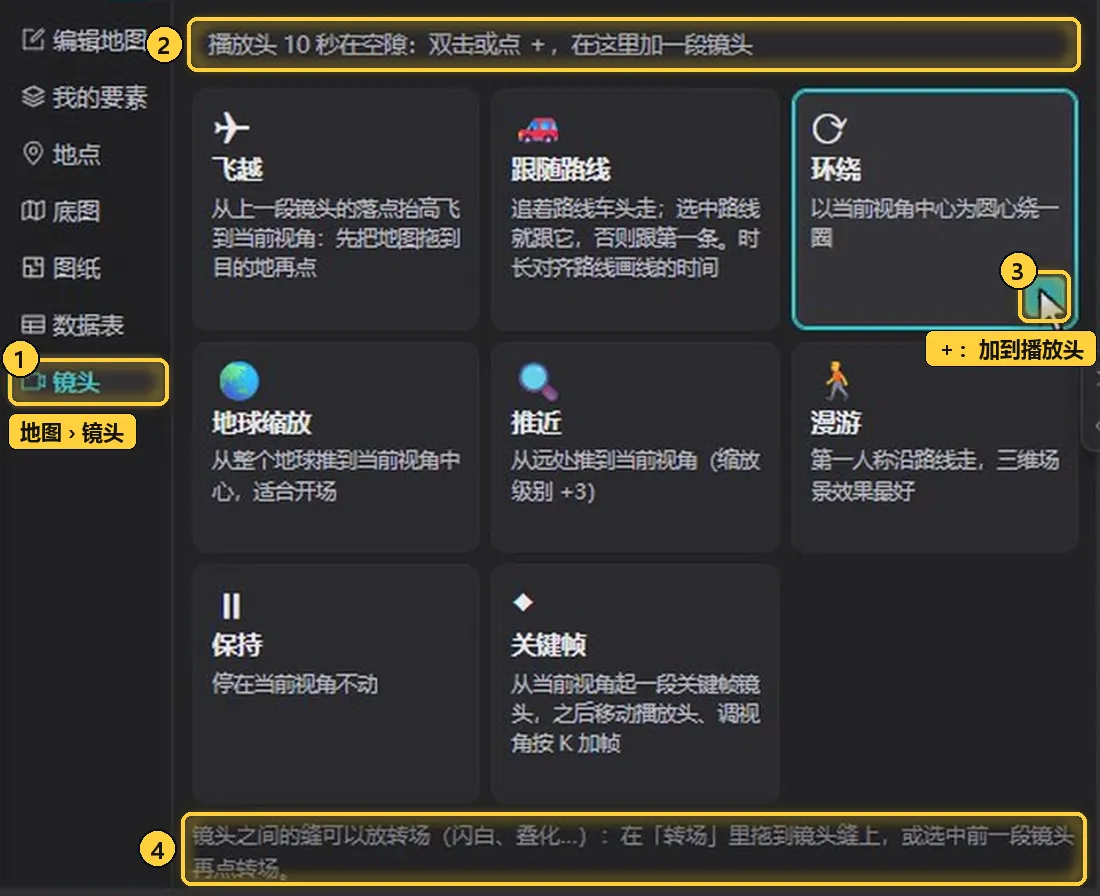Choose the 飞越 airplane shot card
The width and height of the screenshot is (1100, 896).
(x=336, y=209)
